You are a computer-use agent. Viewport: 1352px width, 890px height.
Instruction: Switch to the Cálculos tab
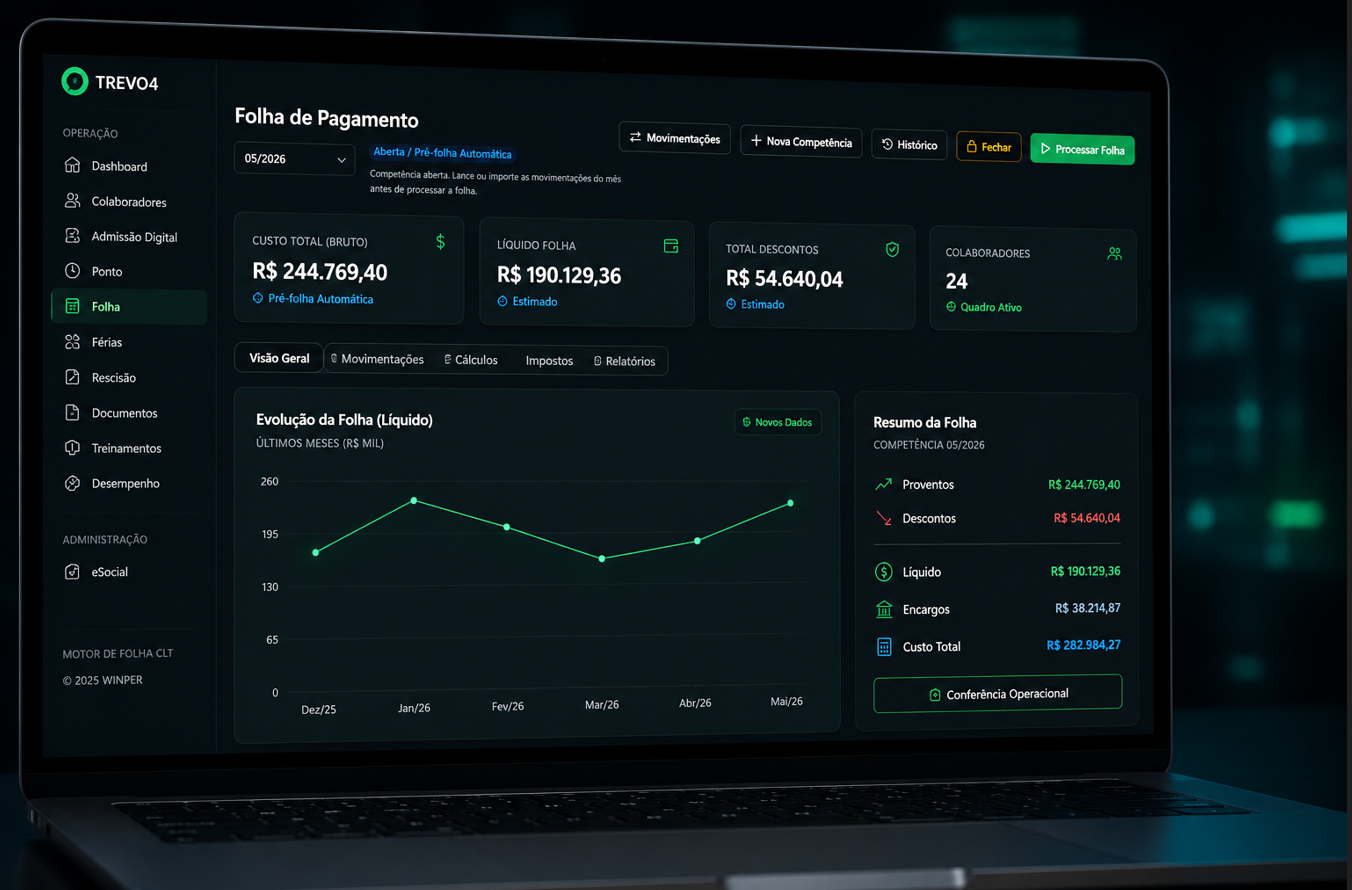pyautogui.click(x=470, y=360)
